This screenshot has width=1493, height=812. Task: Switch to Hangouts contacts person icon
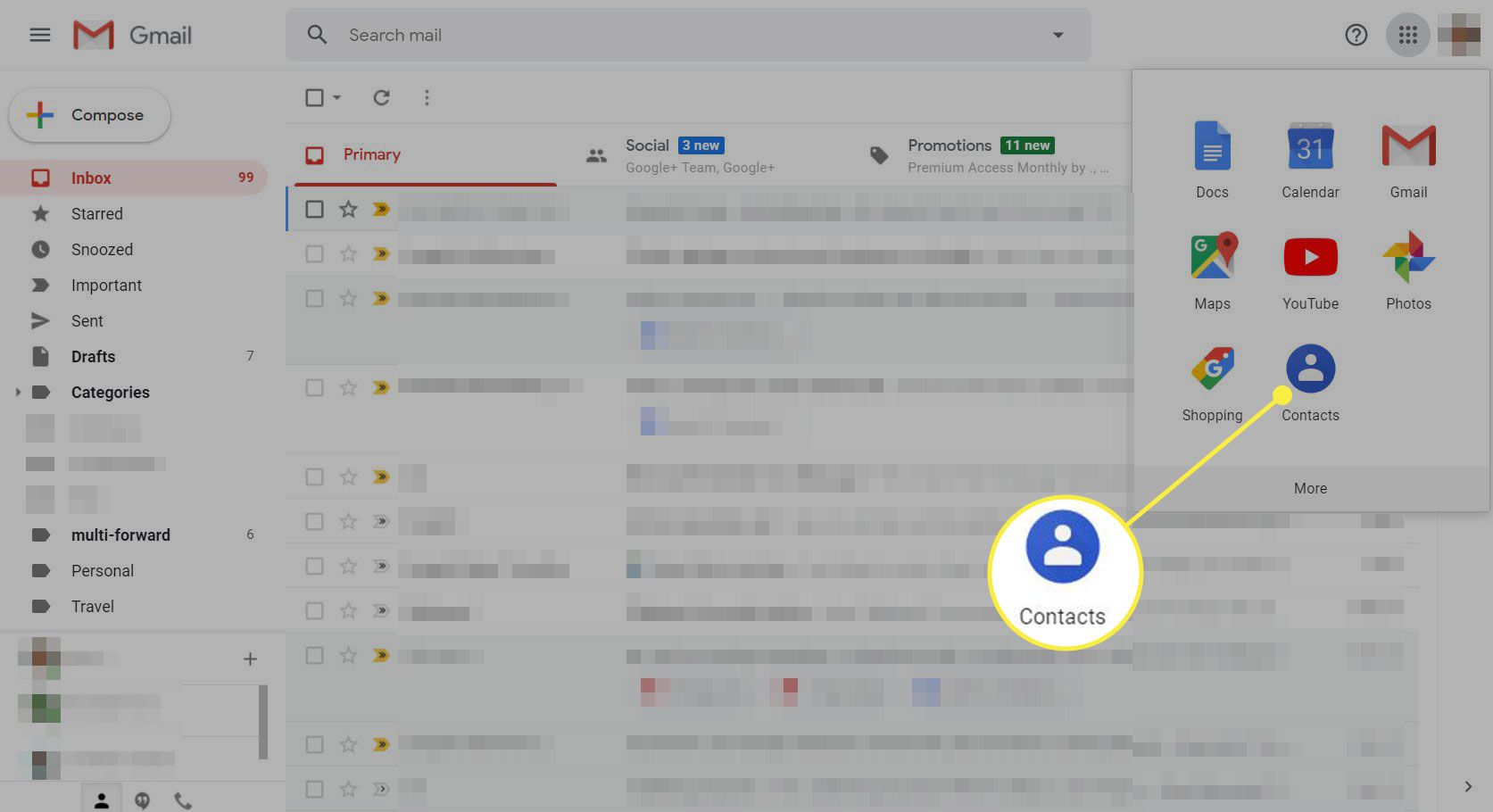coord(102,800)
